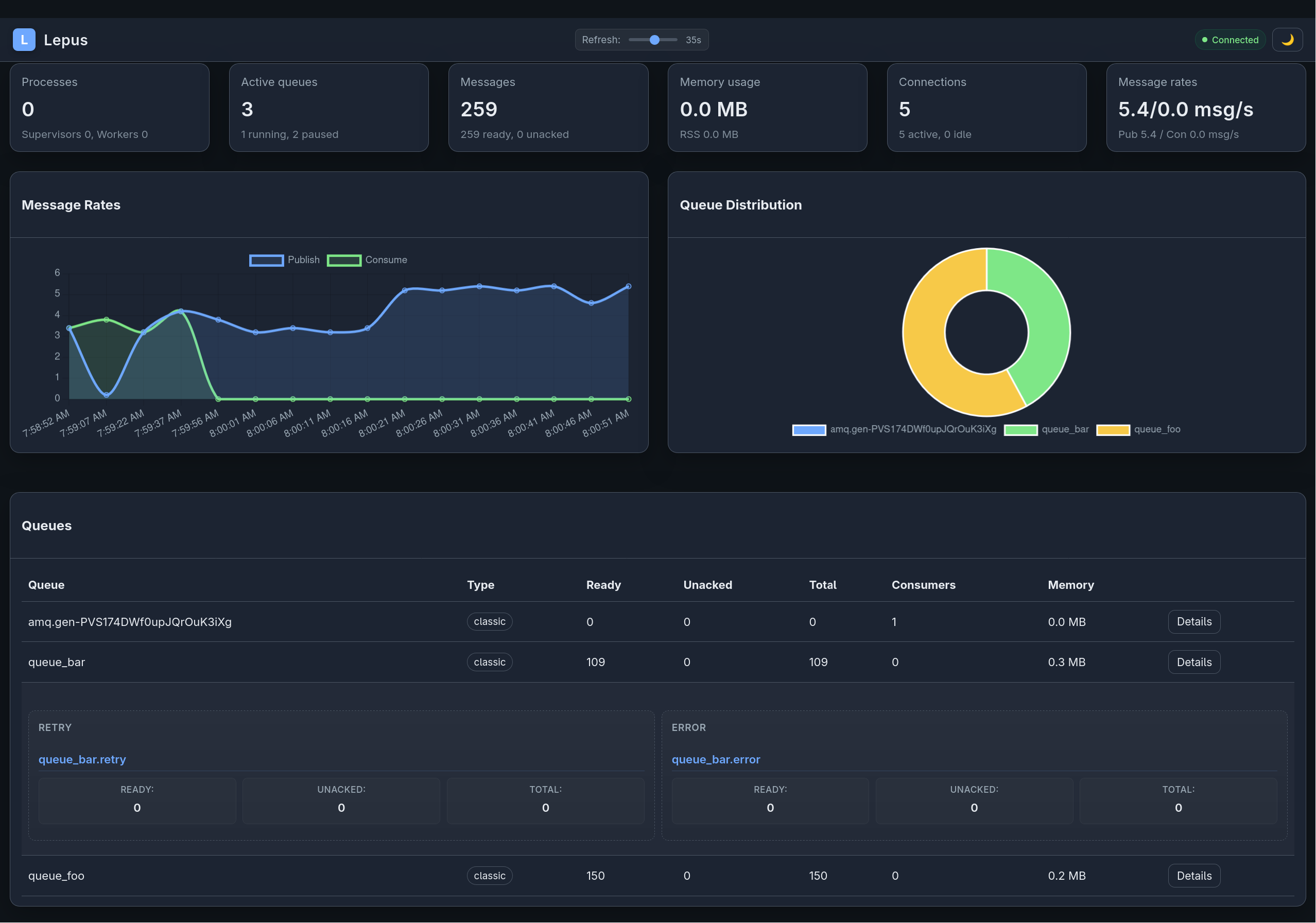Expand the queue_foo row details

pos(1194,876)
